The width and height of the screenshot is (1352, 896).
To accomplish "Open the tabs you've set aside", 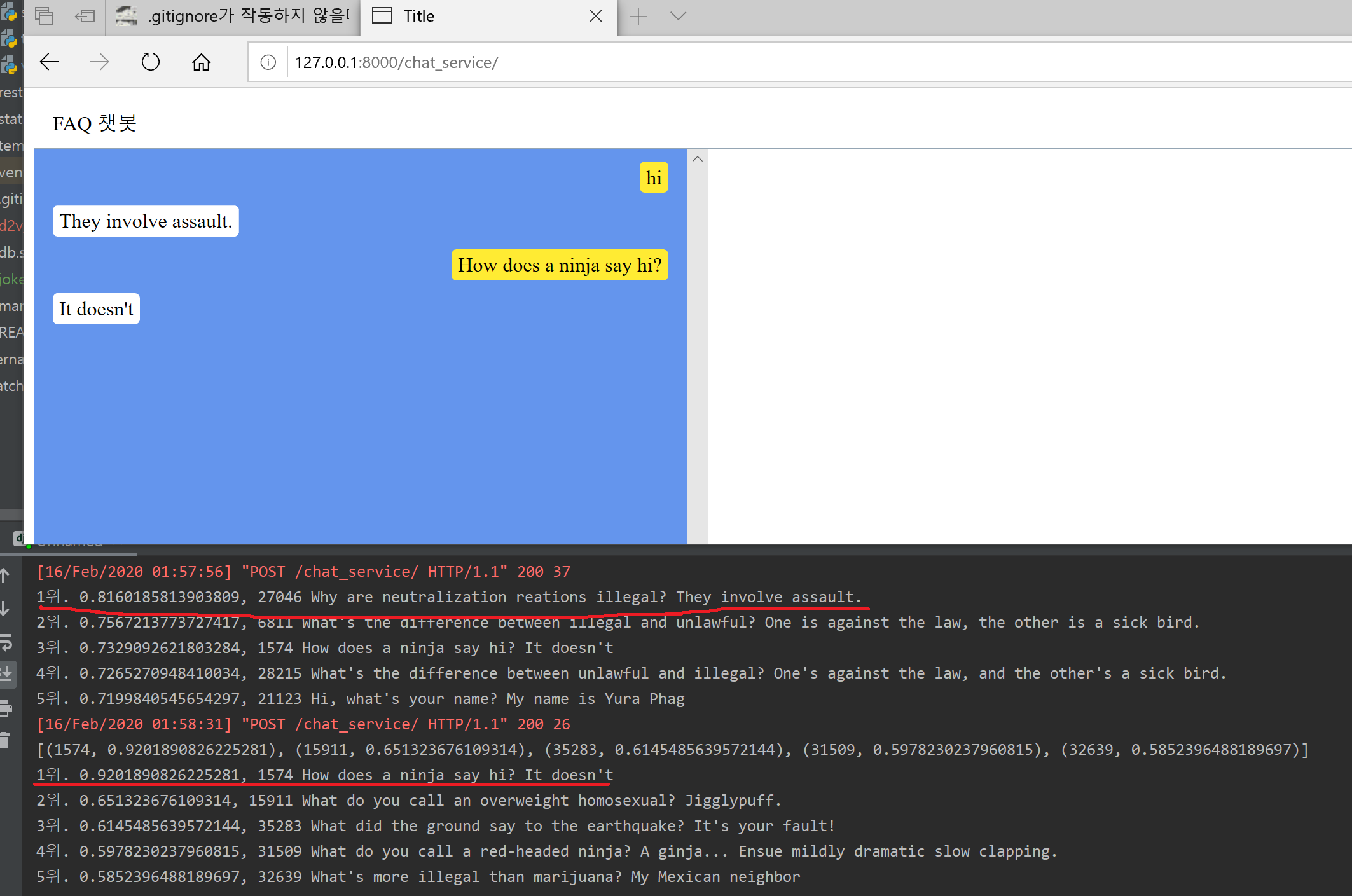I will pyautogui.click(x=44, y=16).
